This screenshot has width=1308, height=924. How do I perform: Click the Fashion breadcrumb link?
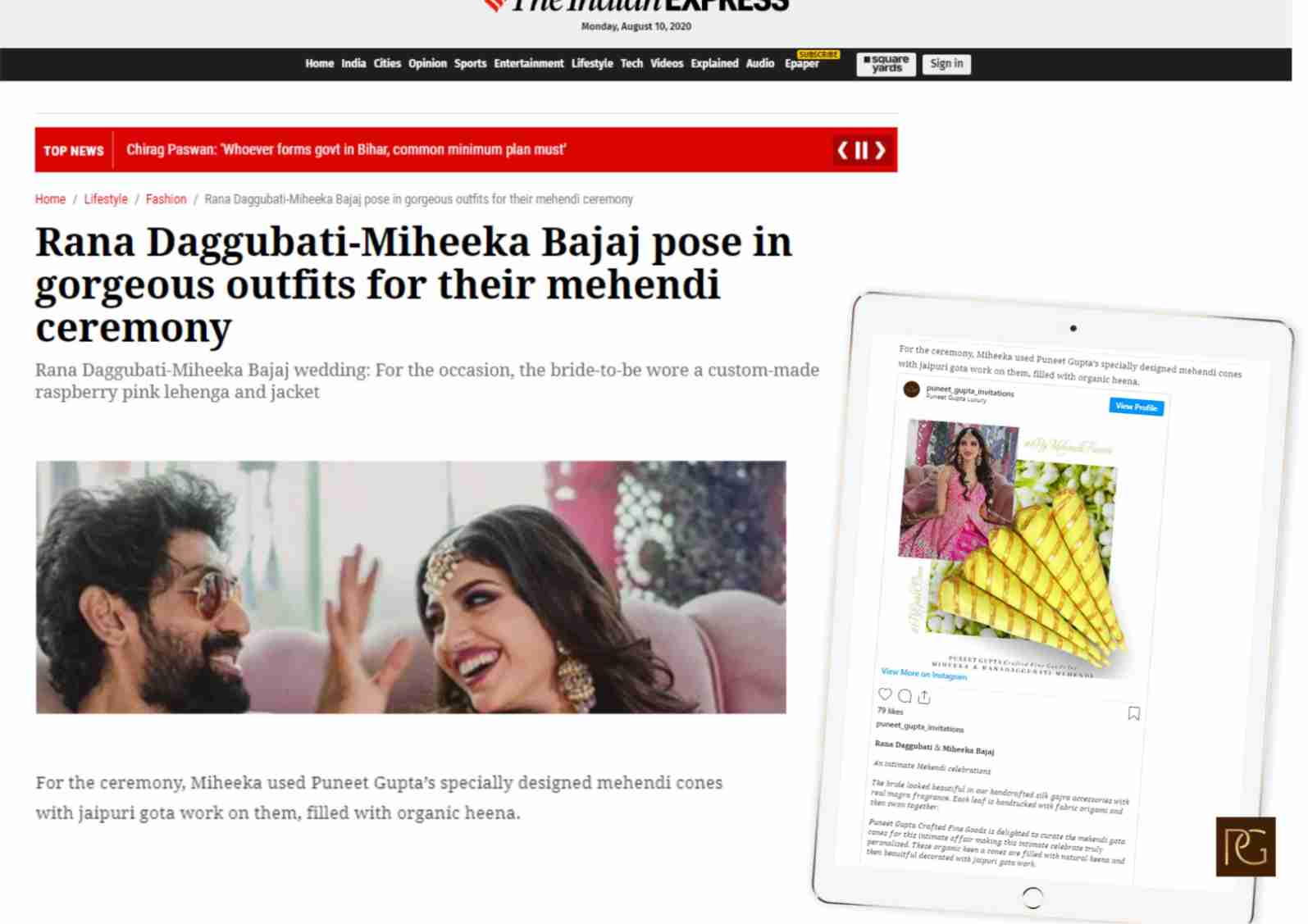[x=166, y=199]
